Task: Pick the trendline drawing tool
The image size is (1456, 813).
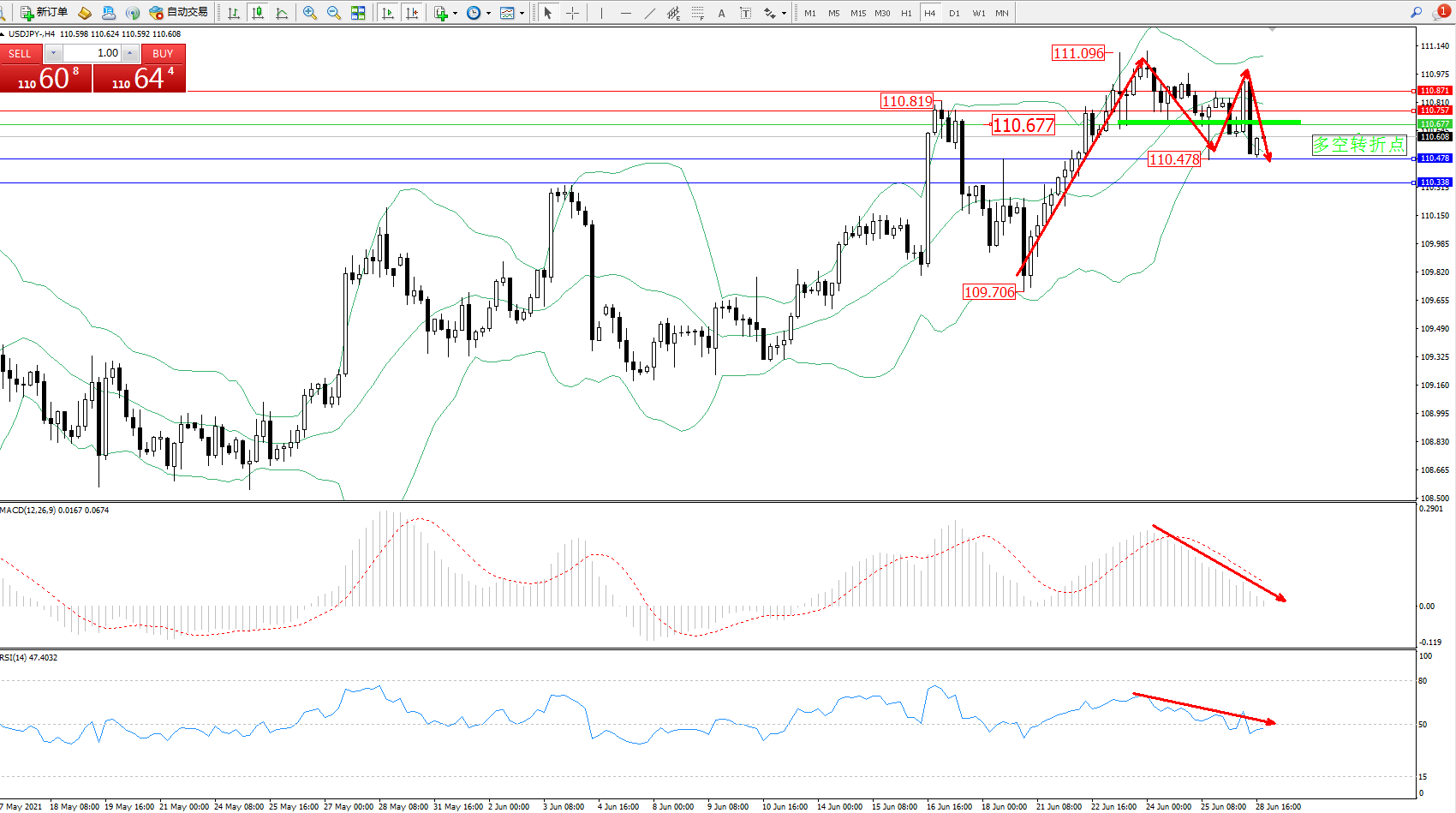Action: tap(649, 13)
